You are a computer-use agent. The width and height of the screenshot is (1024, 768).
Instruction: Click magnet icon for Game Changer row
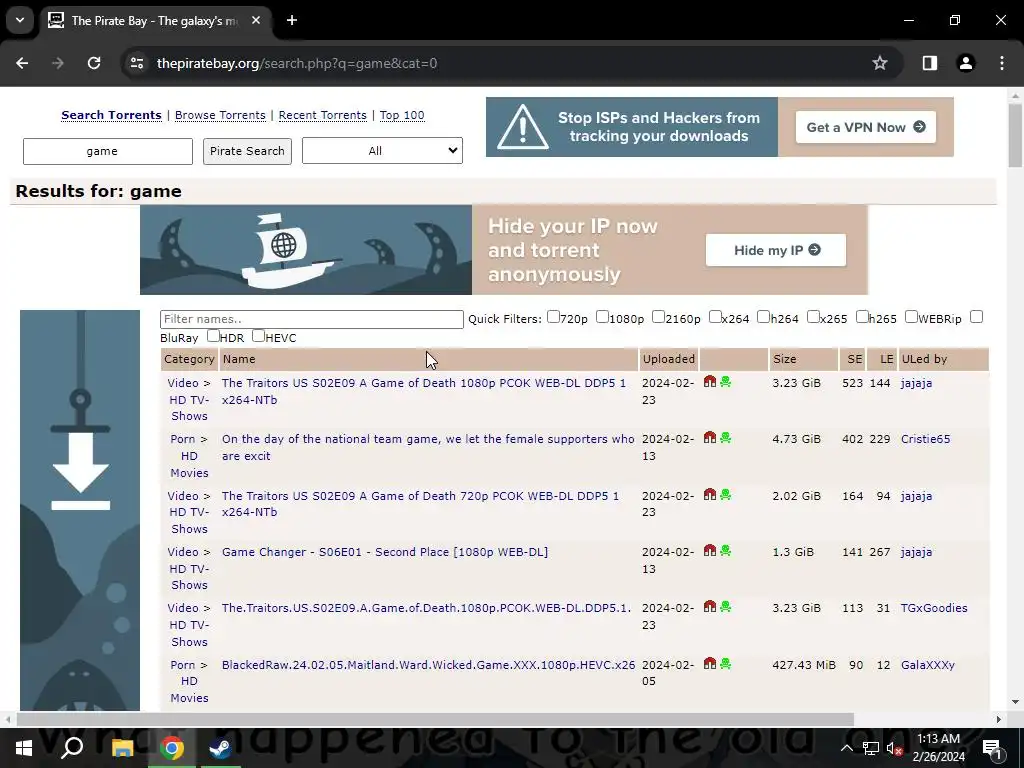(710, 551)
